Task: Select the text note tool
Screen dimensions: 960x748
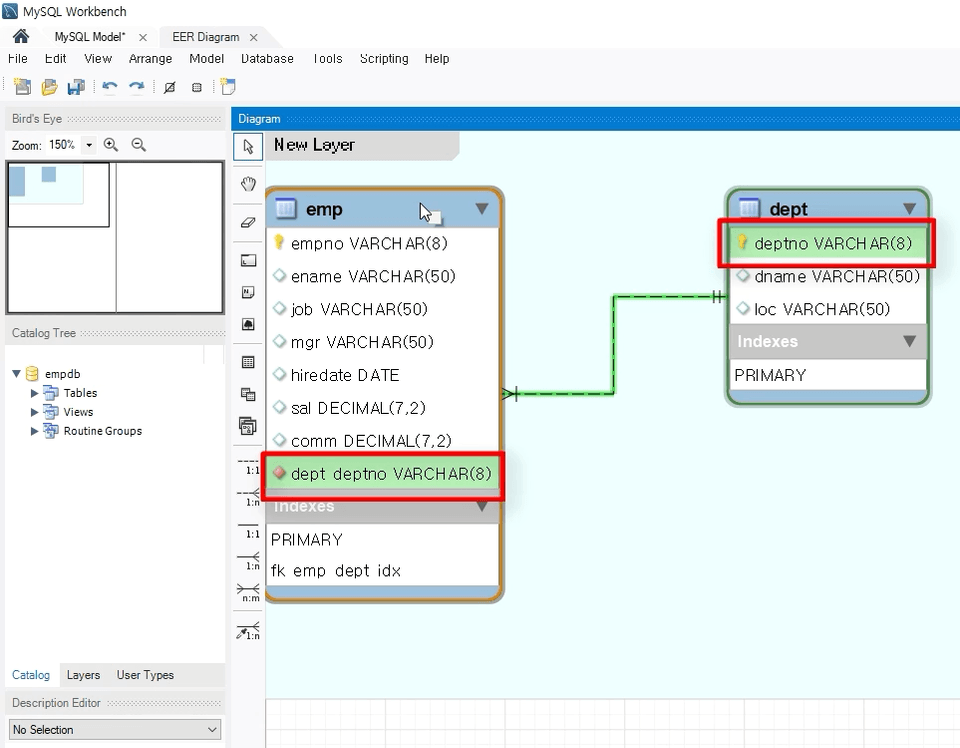Action: [248, 292]
